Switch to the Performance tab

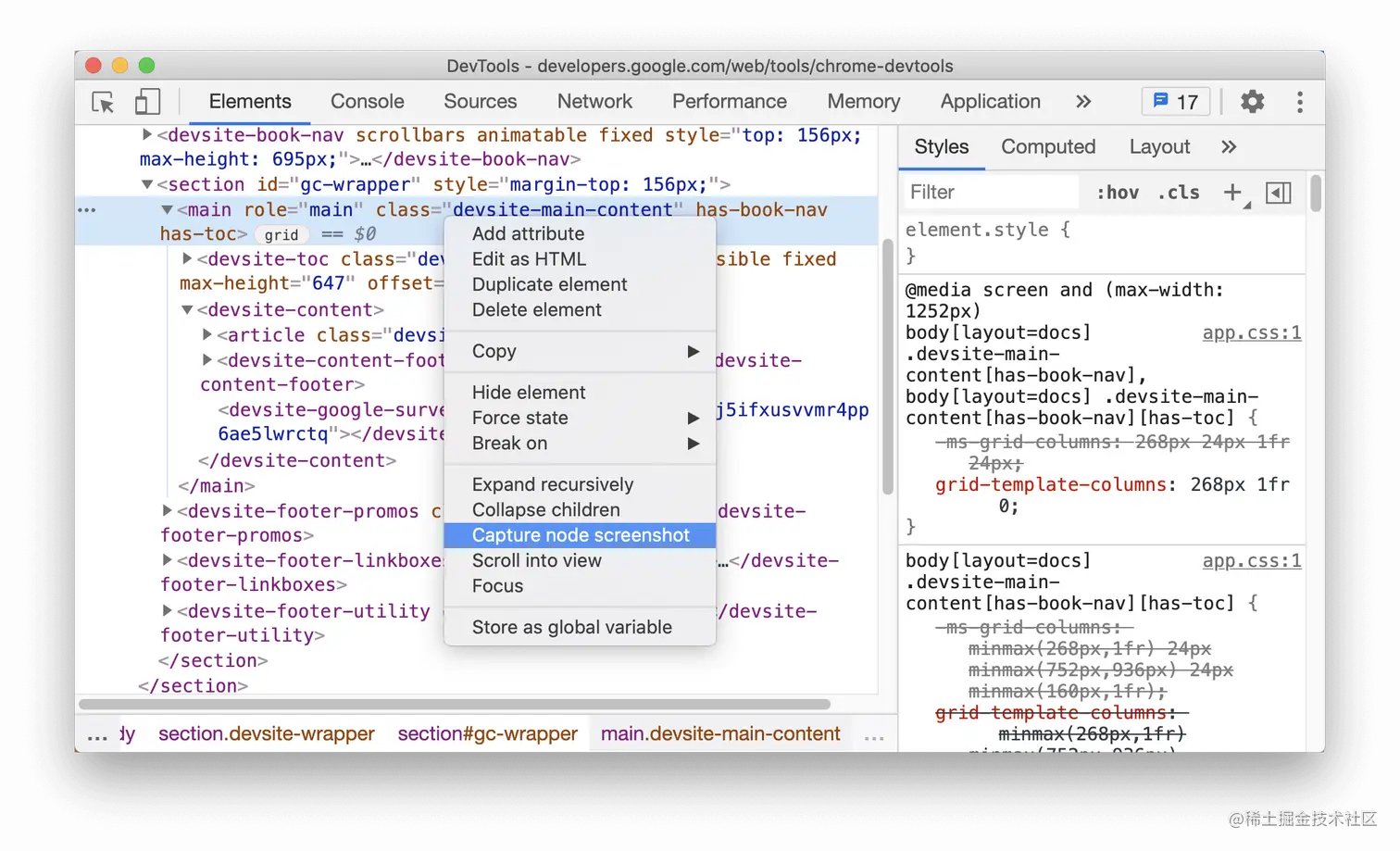click(x=730, y=102)
